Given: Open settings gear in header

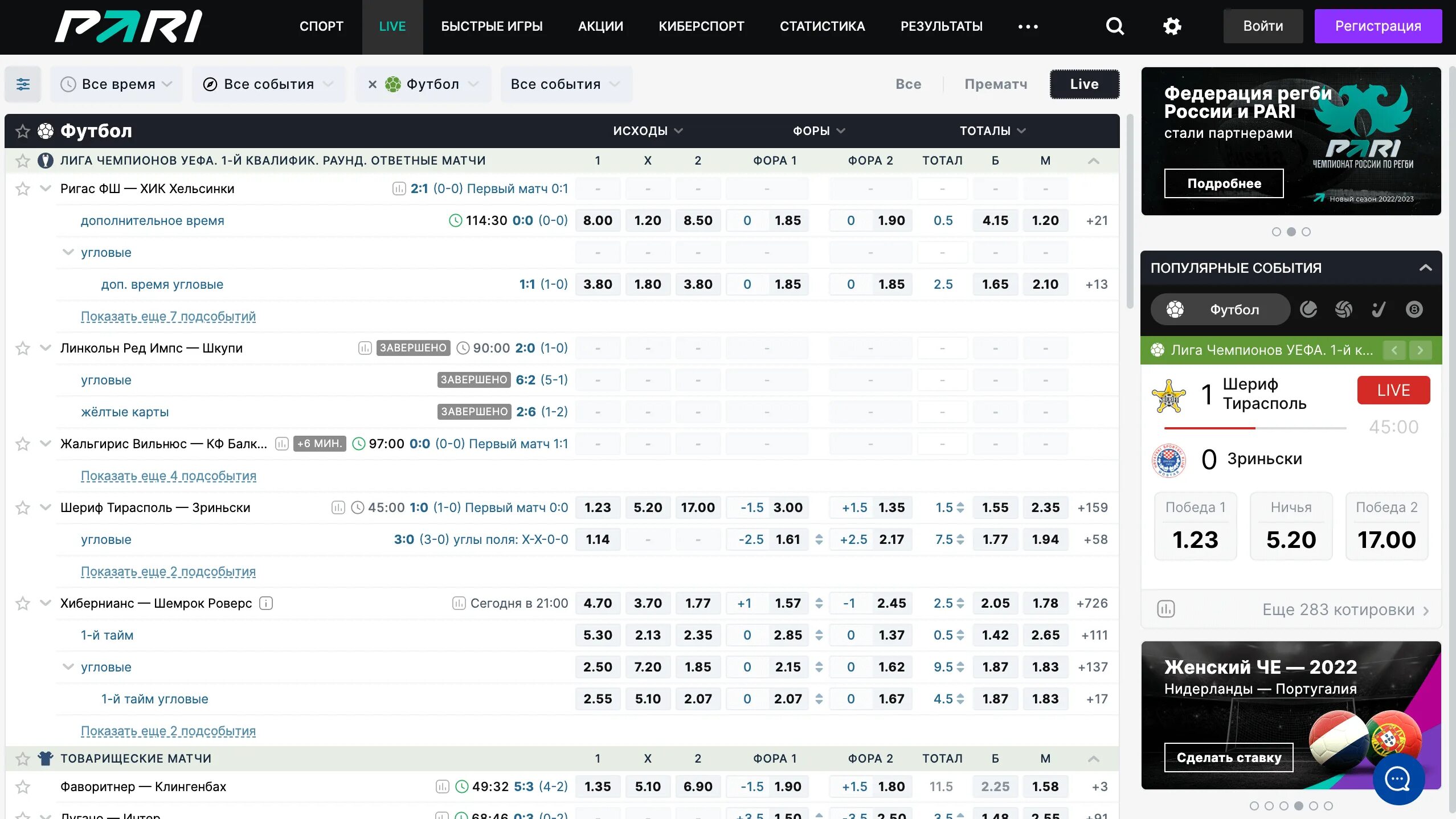Looking at the screenshot, I should 1172,26.
